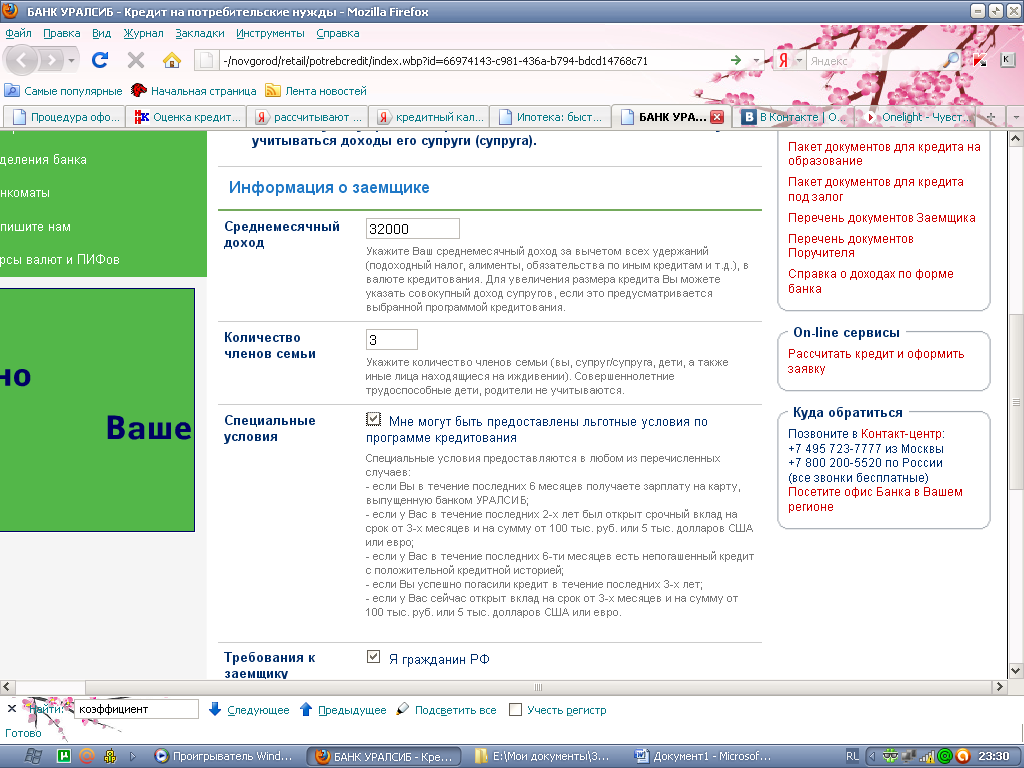Click the page identity icon in address bar
Screen dimensions: 1024x768
tap(206, 61)
